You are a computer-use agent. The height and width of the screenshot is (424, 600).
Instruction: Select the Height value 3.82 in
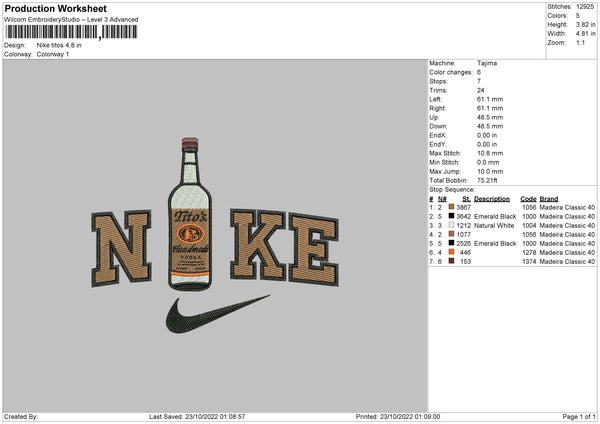tap(586, 24)
